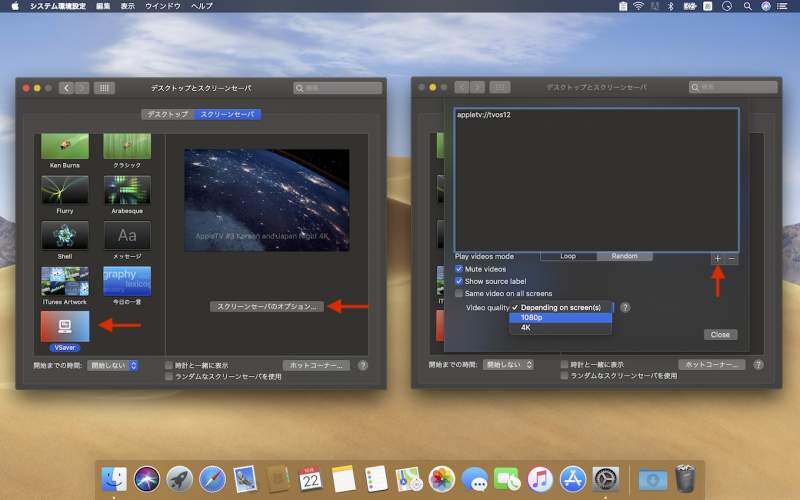Image resolution: width=800 pixels, height=500 pixels.
Task: Open iTunes from the Dock
Action: tap(540, 480)
